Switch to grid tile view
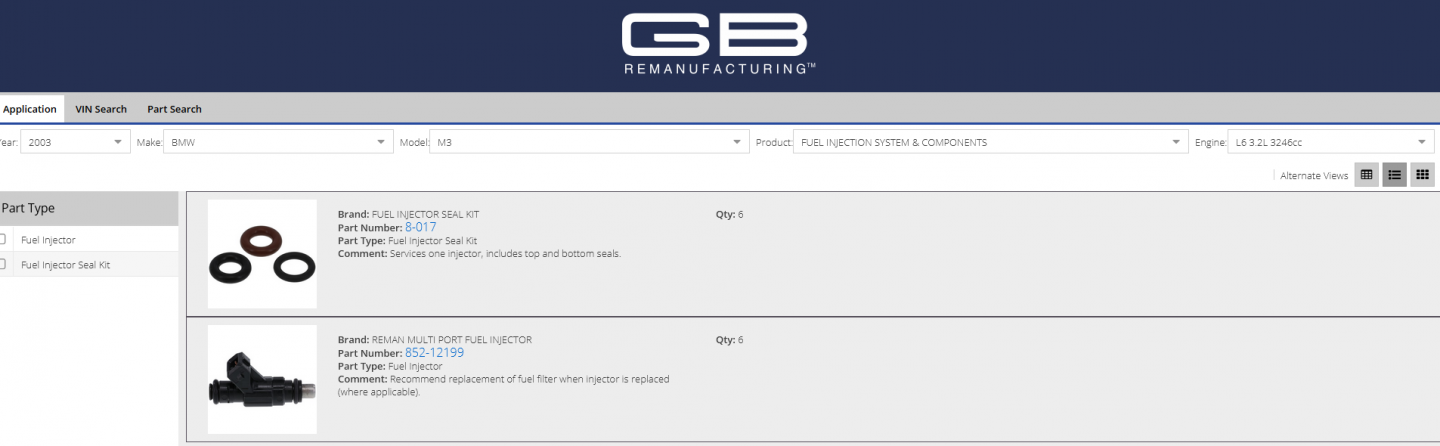The image size is (1440, 446). (x=1422, y=175)
